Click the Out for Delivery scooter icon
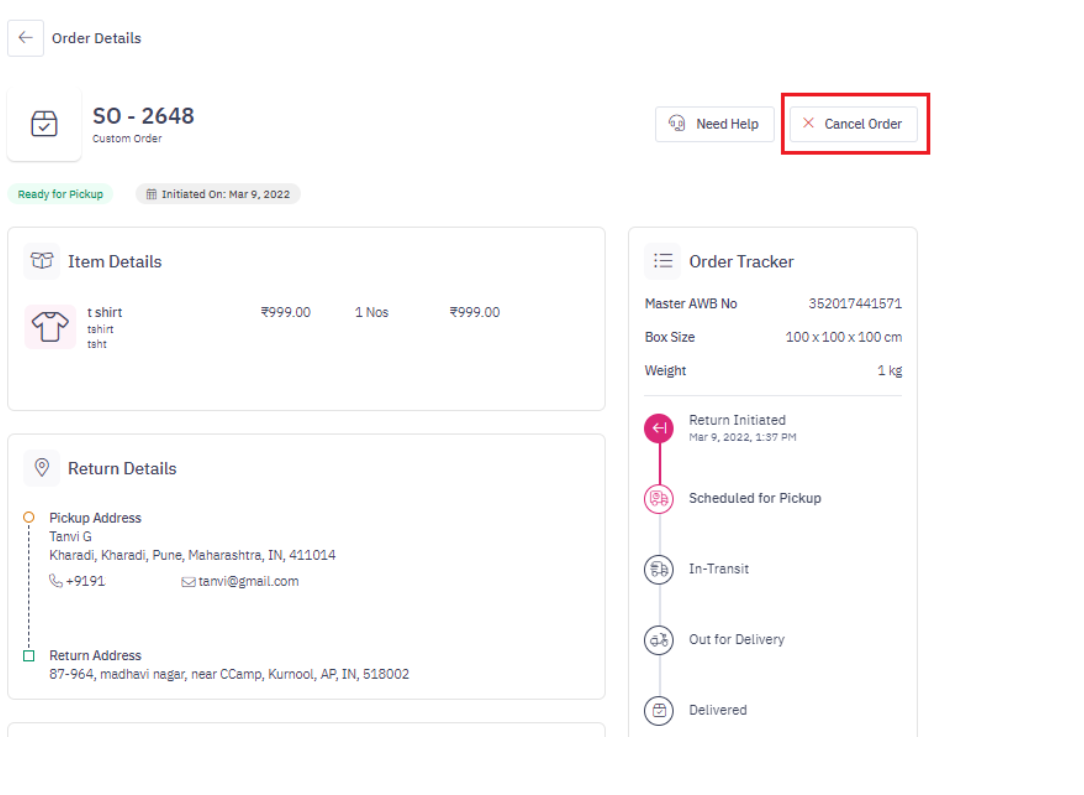The image size is (1084, 795). [659, 640]
